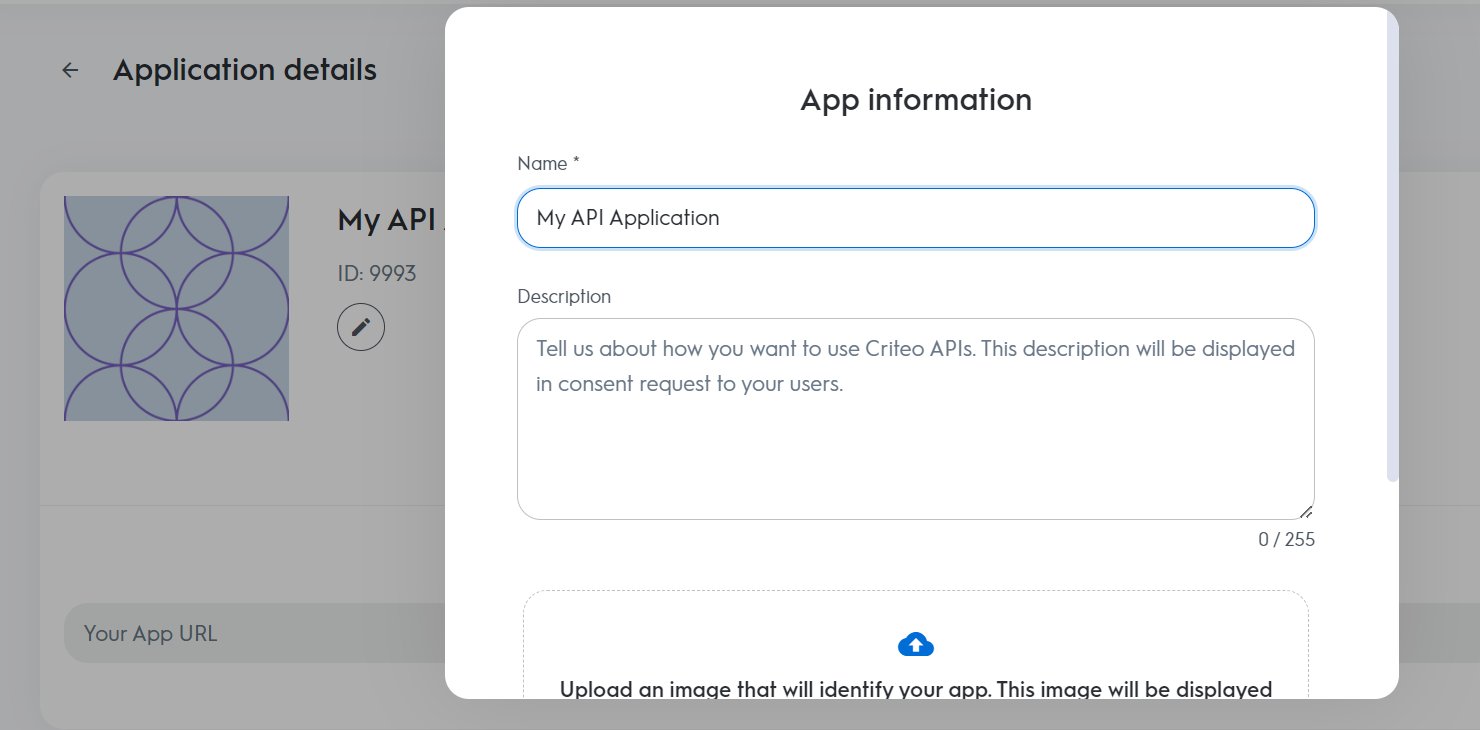Click the cloud upload icon
The height and width of the screenshot is (730, 1480).
[x=916, y=645]
